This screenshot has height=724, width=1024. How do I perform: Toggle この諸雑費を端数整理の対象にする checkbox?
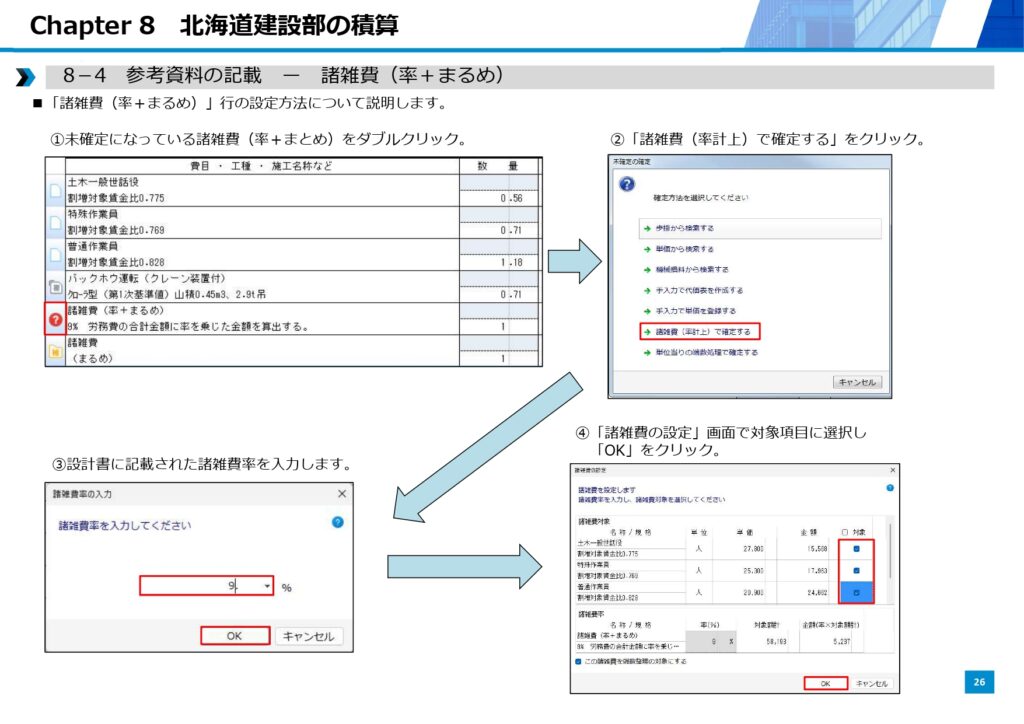point(578,661)
